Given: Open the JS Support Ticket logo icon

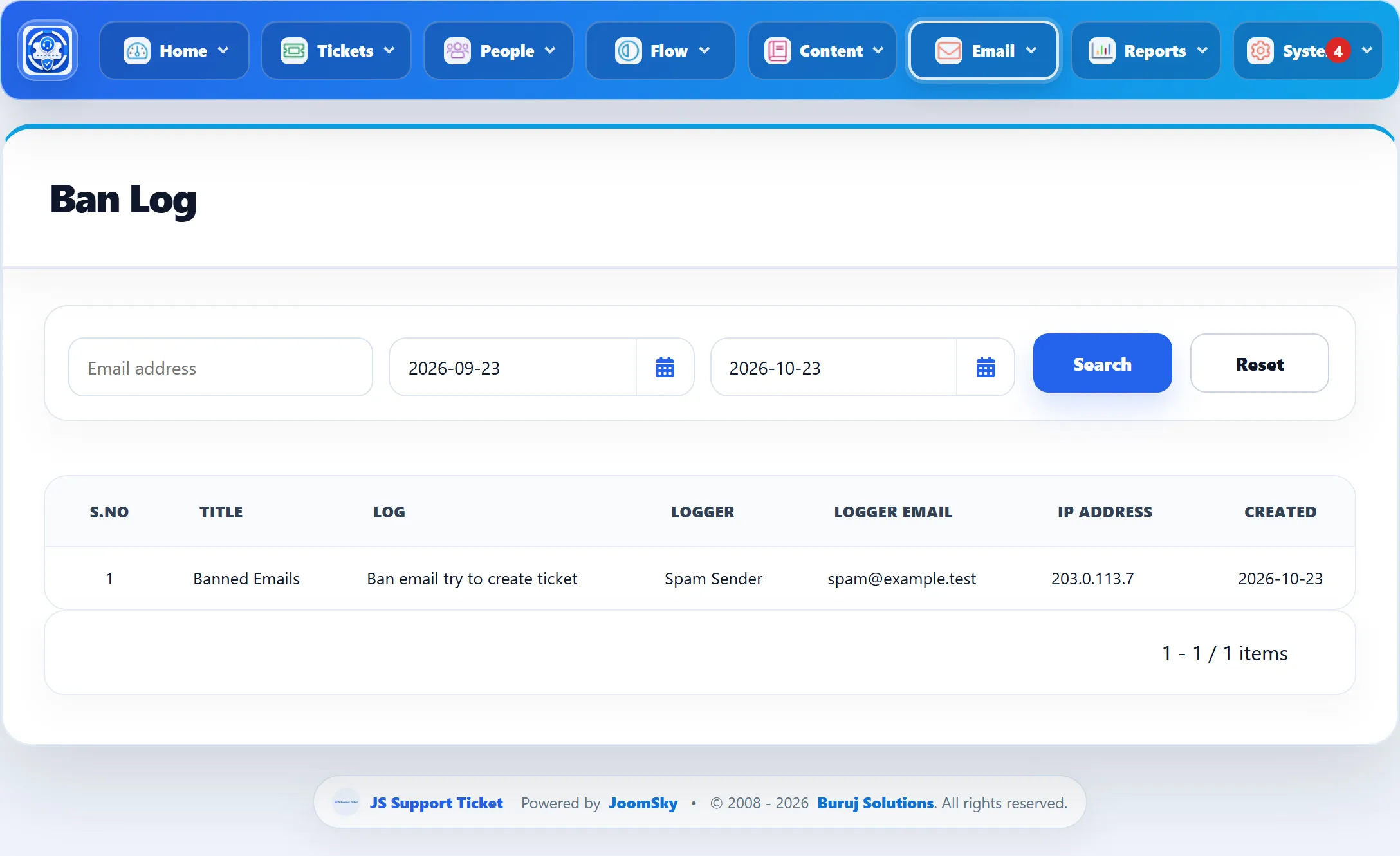Looking at the screenshot, I should 48,50.
